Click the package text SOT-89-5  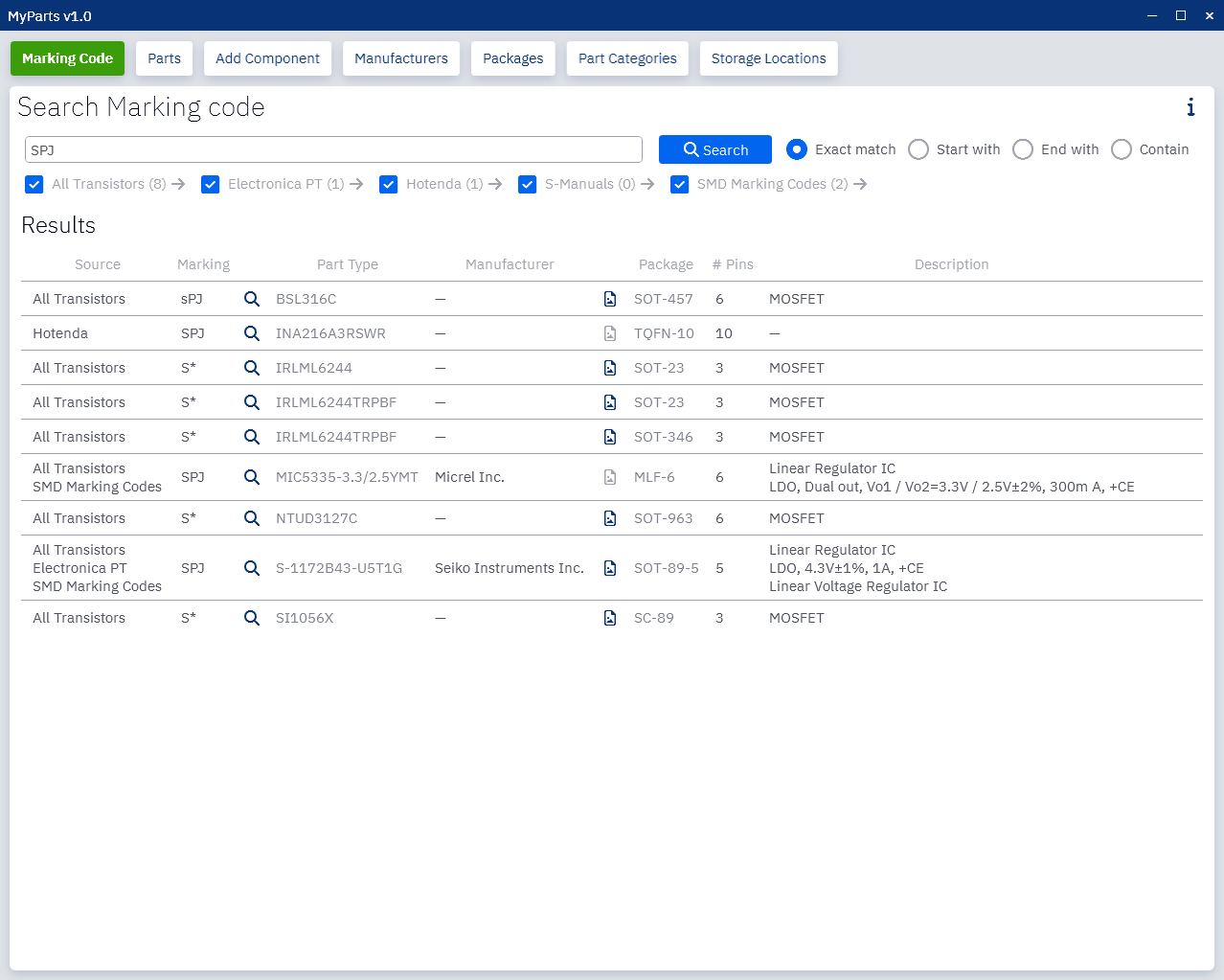pos(667,568)
